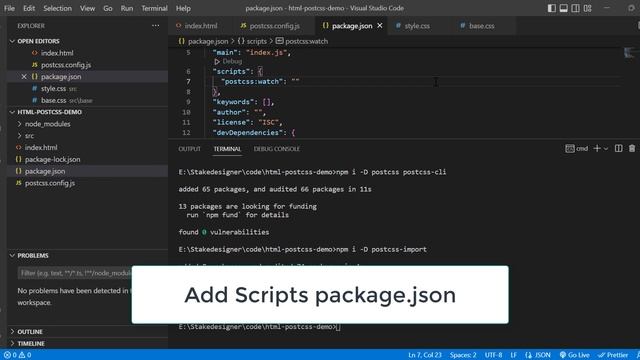This screenshot has width=640, height=360.
Task: Collapse OPEN EDITORS section
Action: pos(38,41)
